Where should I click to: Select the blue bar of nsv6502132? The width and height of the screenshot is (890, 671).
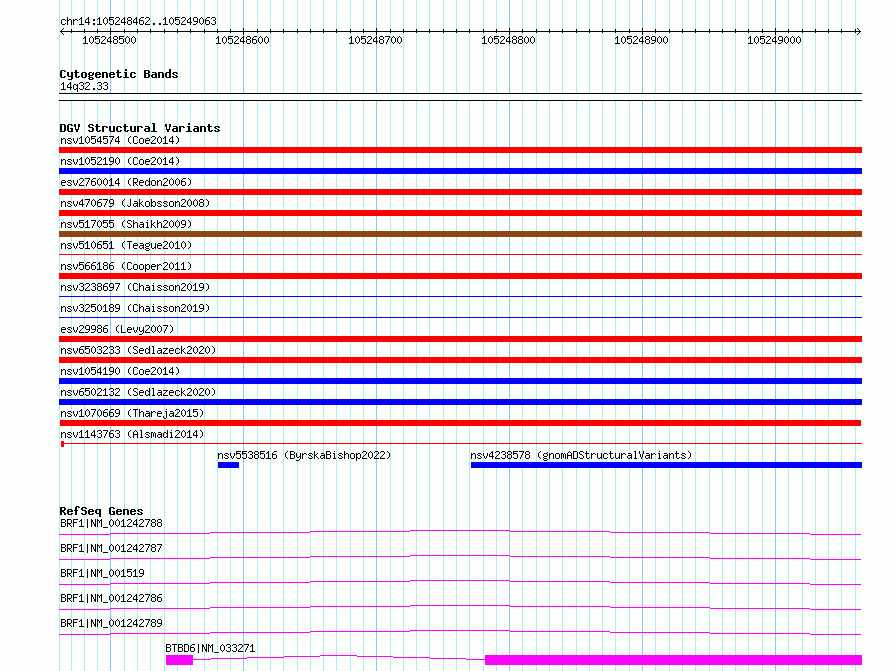(460, 402)
